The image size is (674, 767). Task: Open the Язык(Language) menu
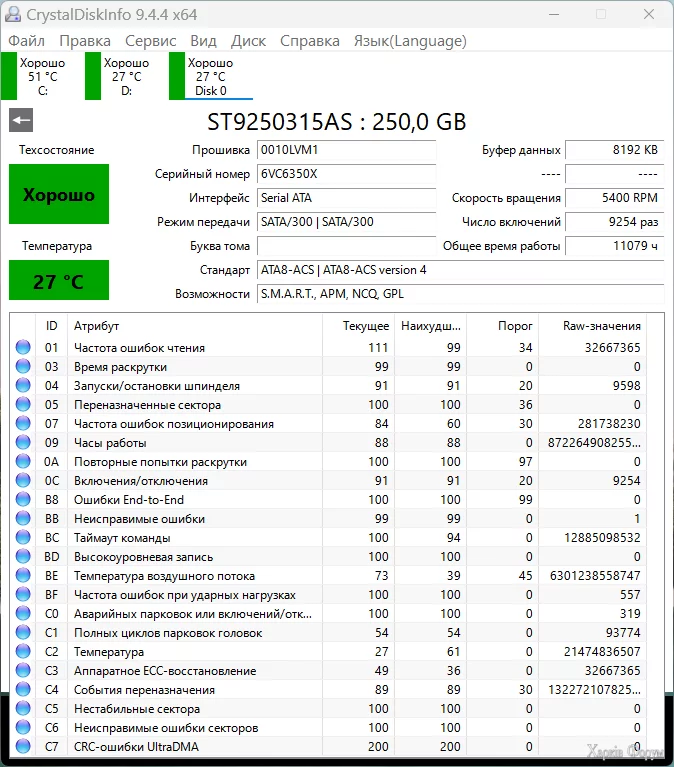[x=410, y=41]
